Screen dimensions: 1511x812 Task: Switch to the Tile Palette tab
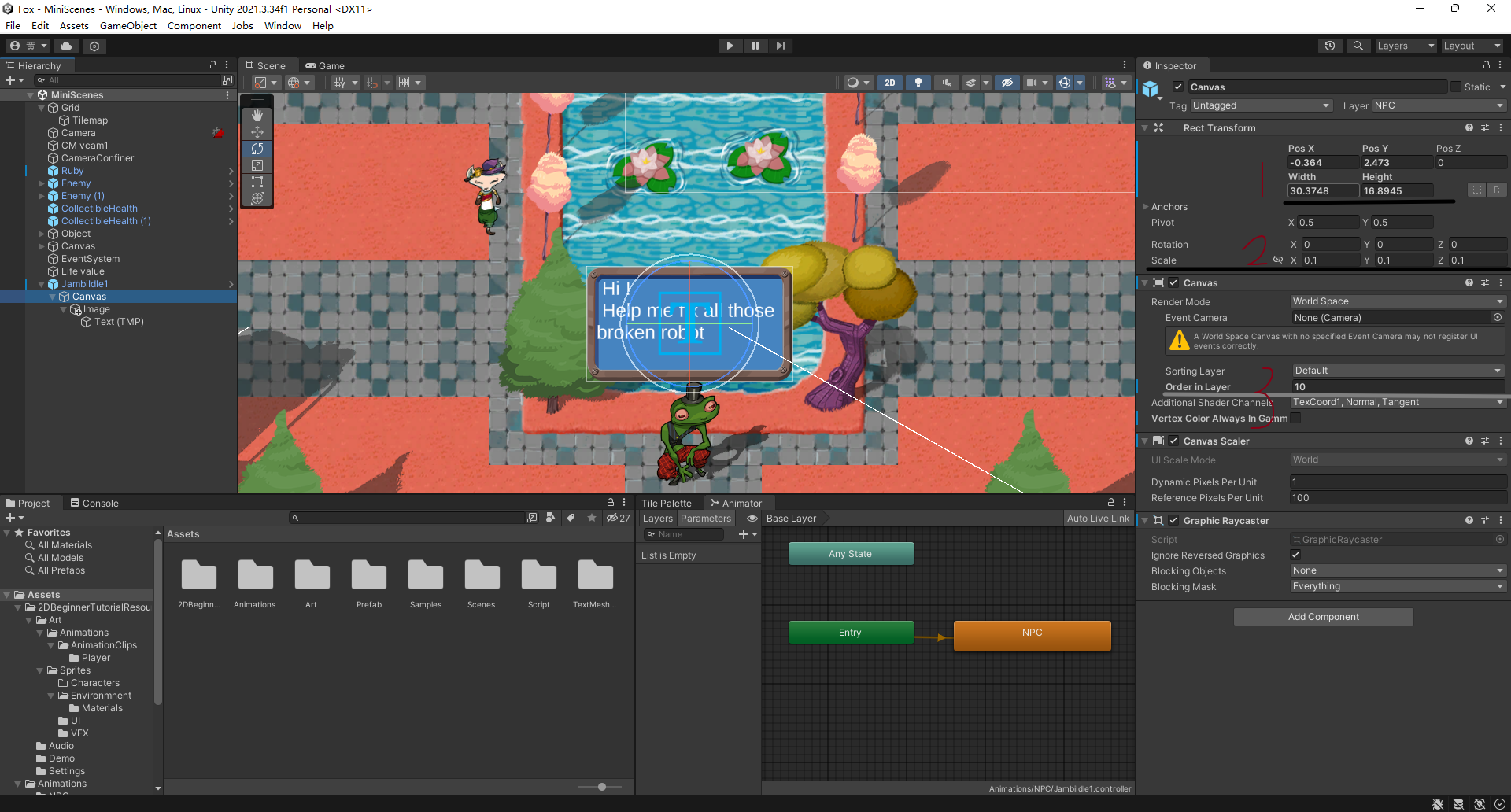[x=666, y=503]
